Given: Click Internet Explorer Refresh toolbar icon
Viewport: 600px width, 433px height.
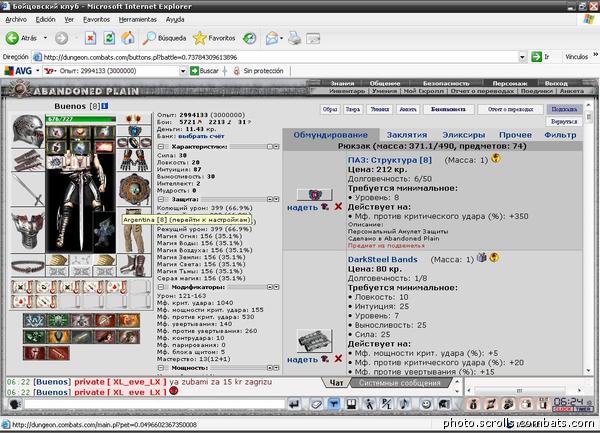Looking at the screenshot, I should click(x=109, y=38).
